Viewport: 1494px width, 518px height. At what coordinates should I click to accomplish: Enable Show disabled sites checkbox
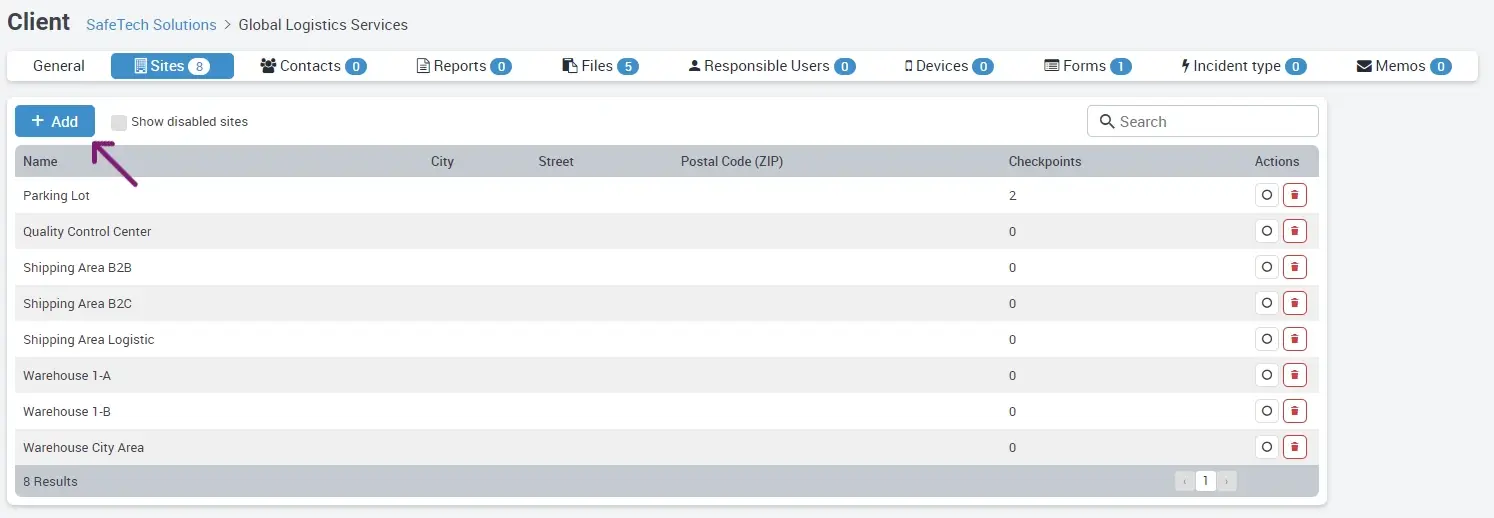pyautogui.click(x=119, y=122)
